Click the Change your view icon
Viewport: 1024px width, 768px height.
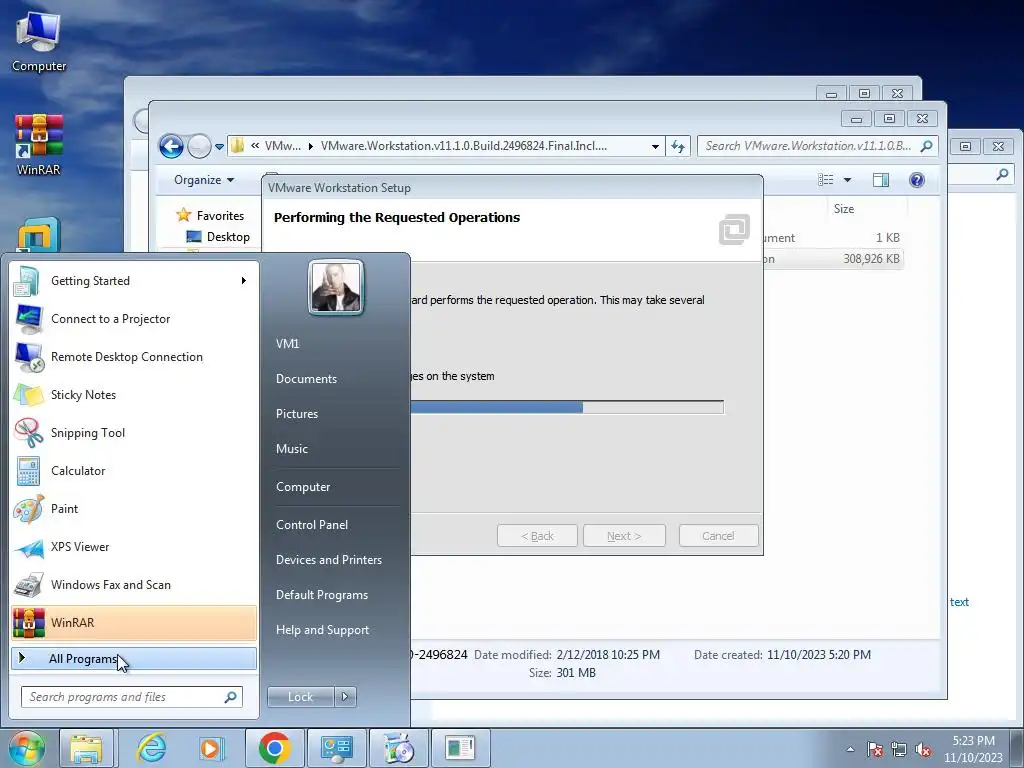826,180
